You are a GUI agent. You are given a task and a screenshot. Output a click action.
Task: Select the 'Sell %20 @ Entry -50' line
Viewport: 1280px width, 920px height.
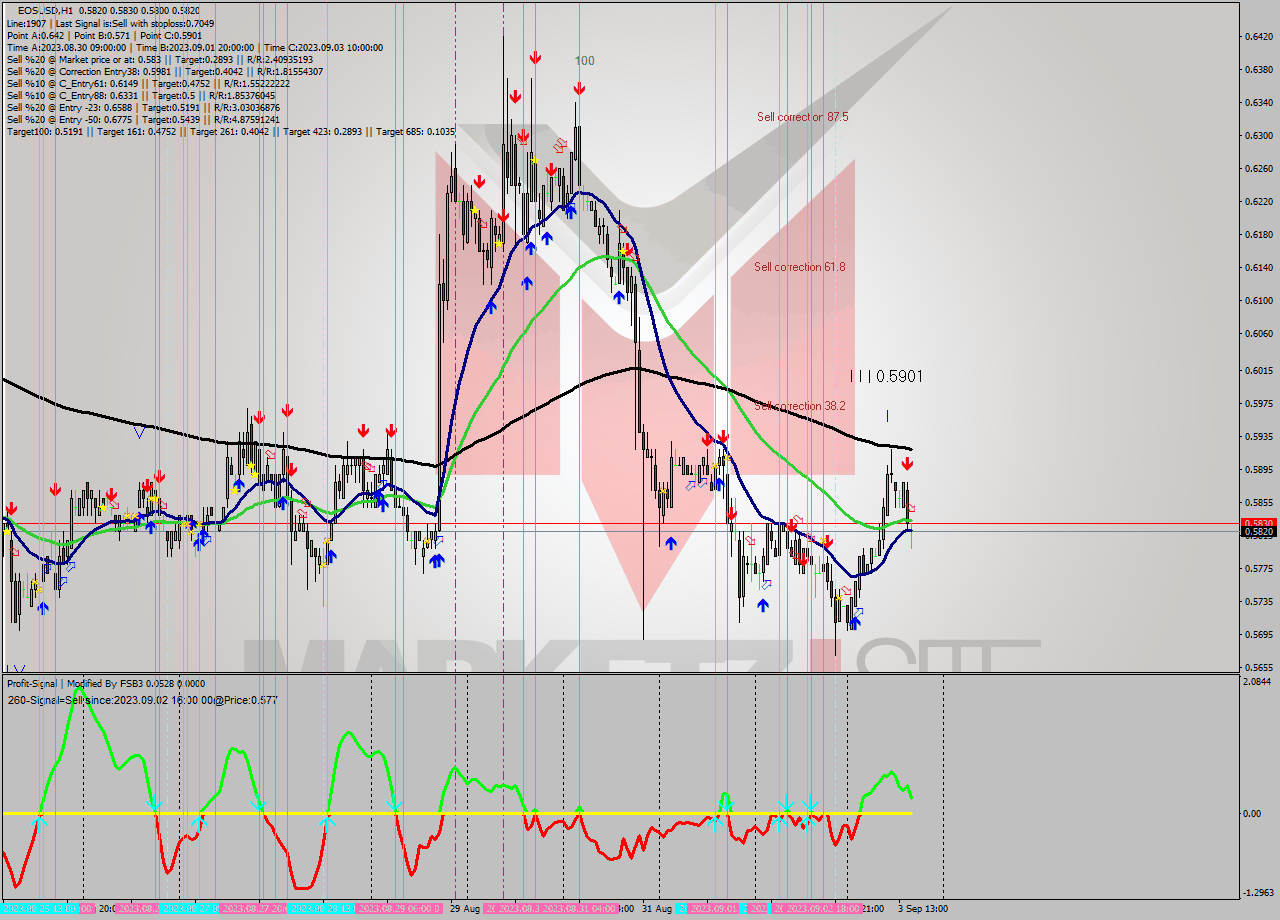tap(143, 119)
